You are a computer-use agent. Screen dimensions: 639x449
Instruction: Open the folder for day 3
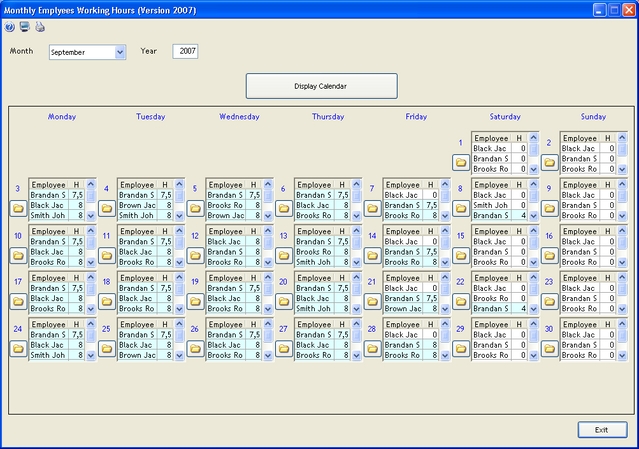(x=18, y=209)
